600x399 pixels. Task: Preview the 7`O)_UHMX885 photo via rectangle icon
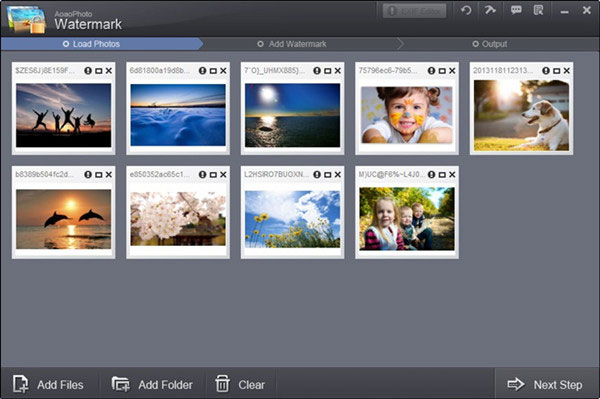pyautogui.click(x=328, y=71)
